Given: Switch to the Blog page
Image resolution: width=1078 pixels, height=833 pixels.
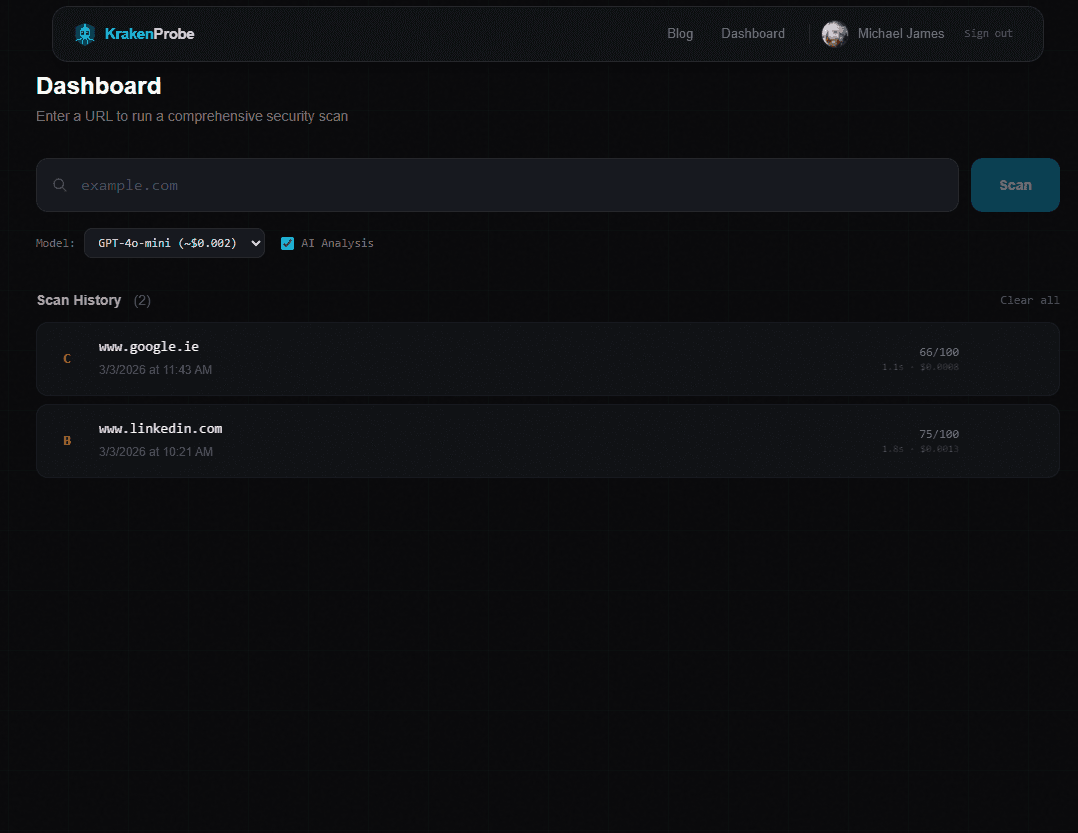Looking at the screenshot, I should (x=680, y=33).
